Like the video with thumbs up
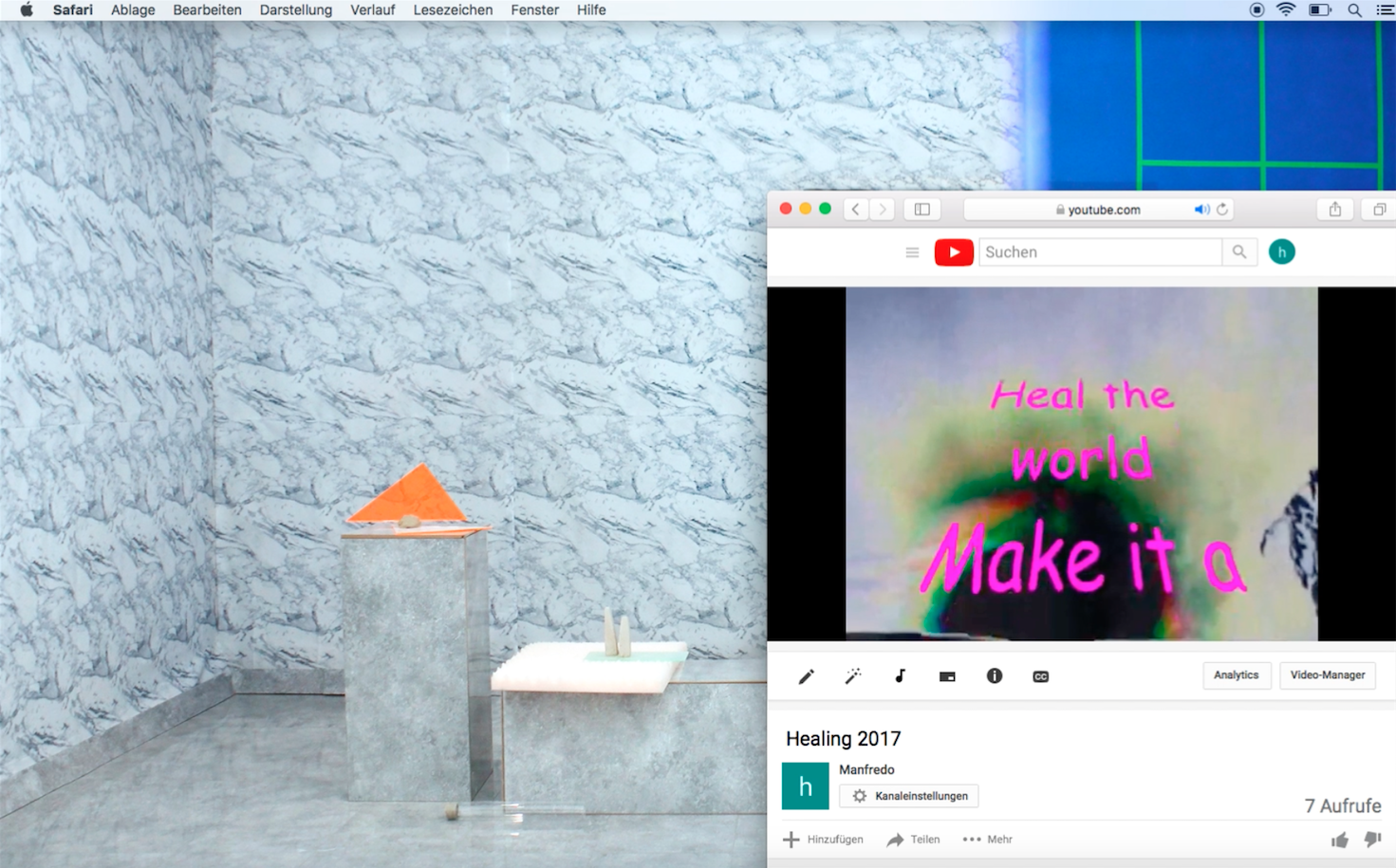Image resolution: width=1396 pixels, height=868 pixels. click(x=1339, y=840)
